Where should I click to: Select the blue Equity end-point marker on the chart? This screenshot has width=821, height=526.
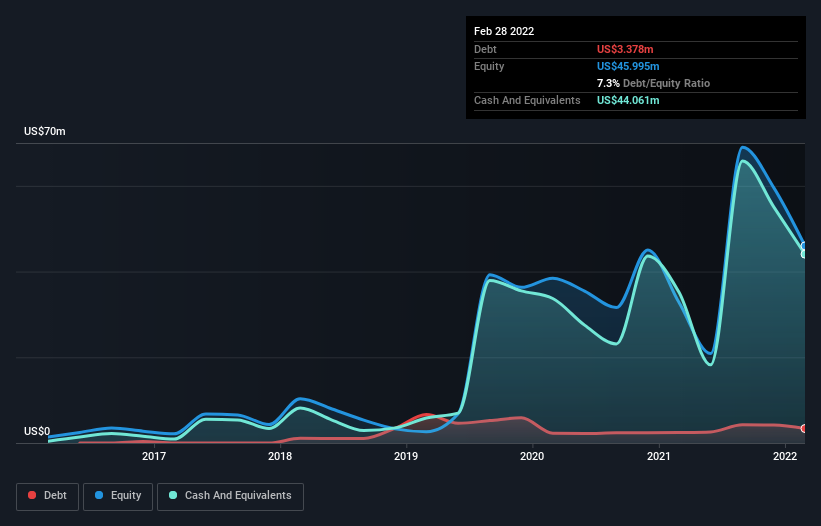(x=804, y=246)
